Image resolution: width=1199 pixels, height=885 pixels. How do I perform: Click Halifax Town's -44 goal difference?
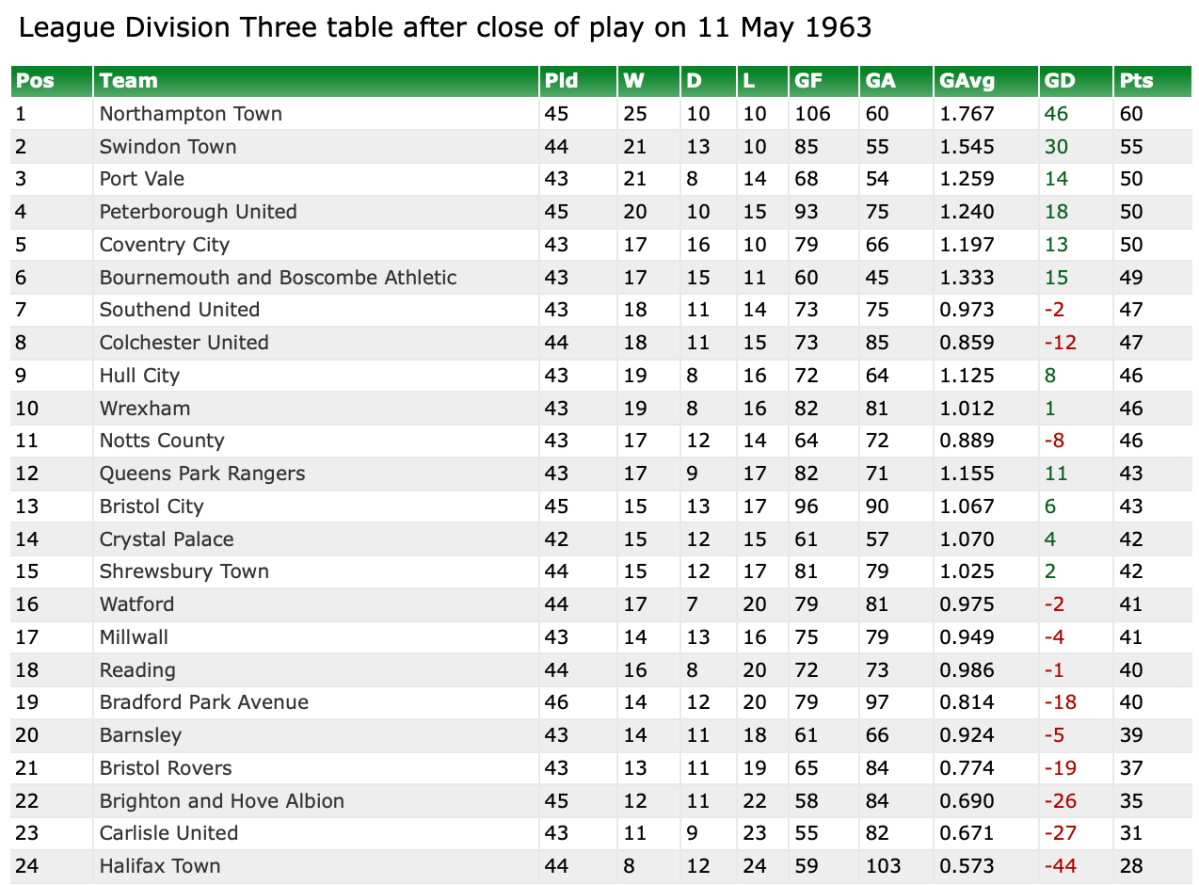click(1060, 866)
